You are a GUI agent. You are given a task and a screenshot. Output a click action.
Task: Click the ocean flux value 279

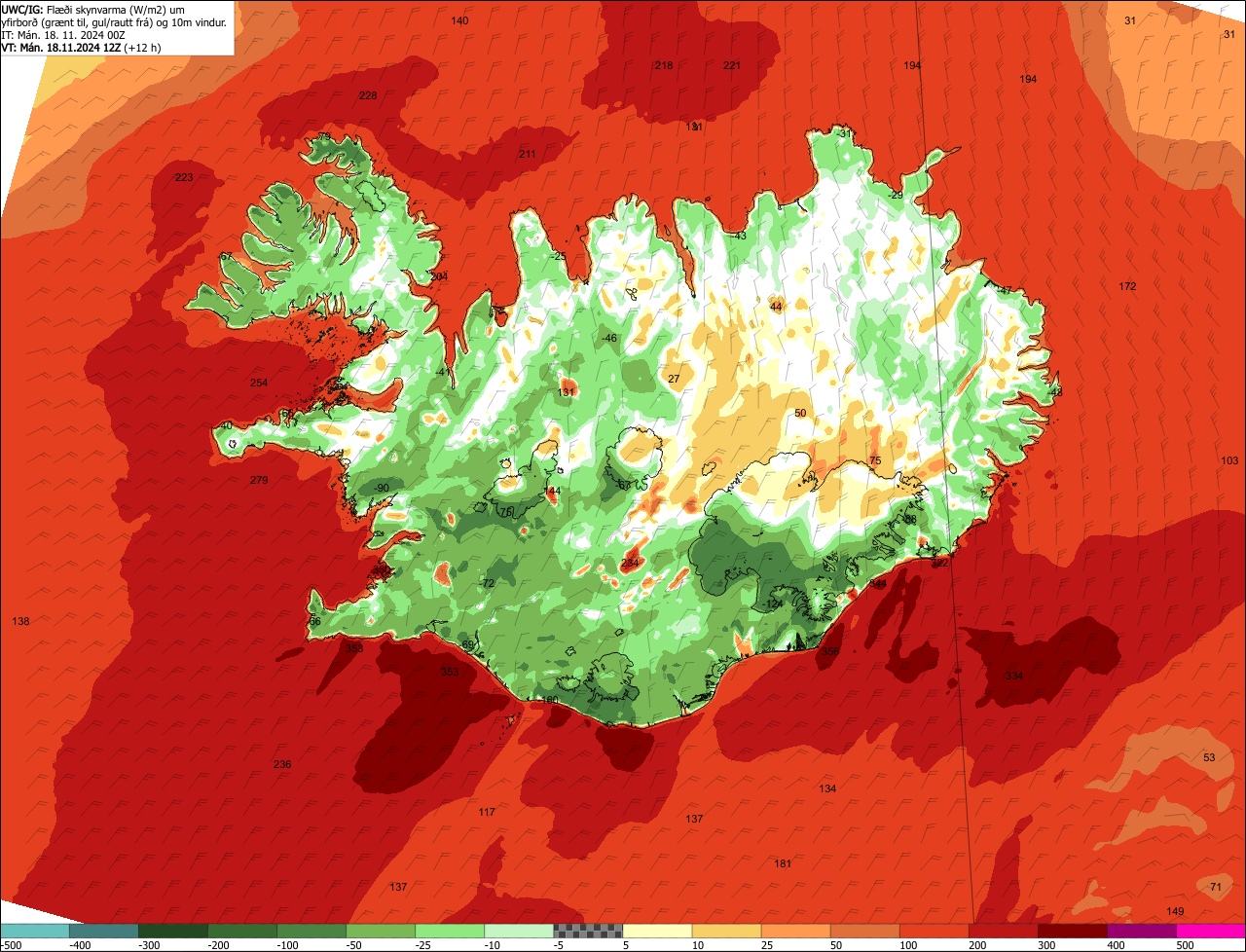click(258, 480)
